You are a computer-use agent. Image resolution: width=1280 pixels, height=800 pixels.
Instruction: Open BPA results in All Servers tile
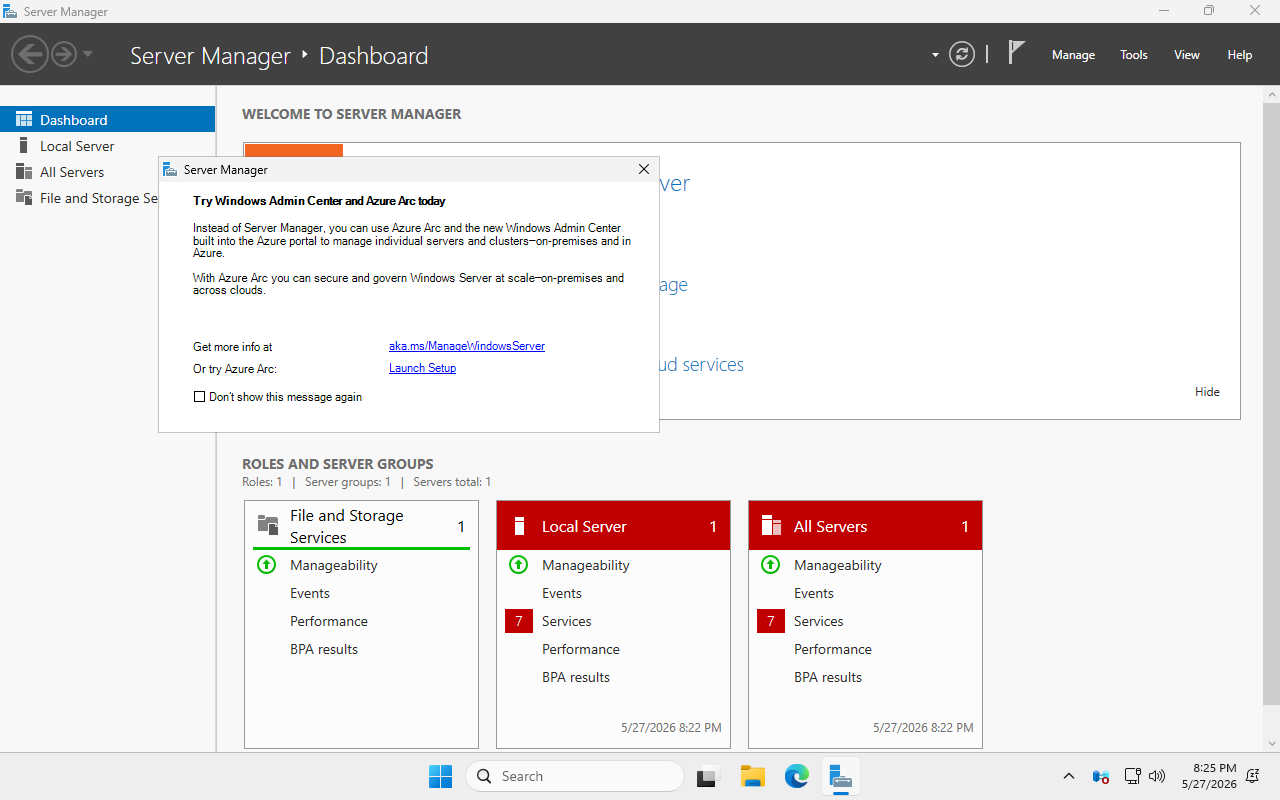(x=828, y=677)
